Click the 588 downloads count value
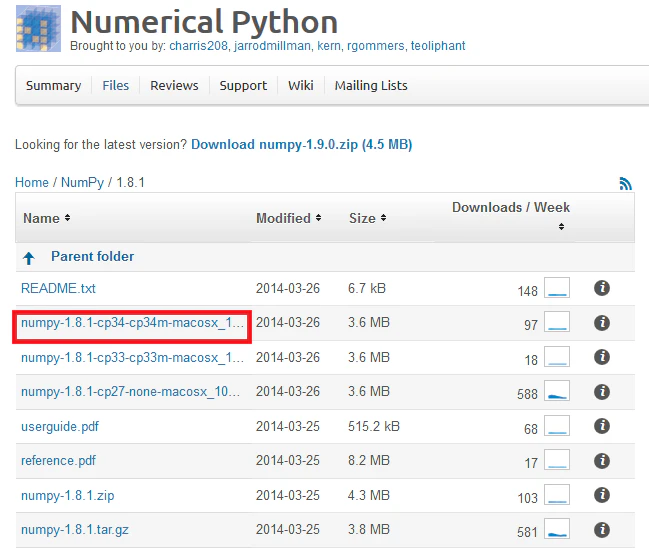Viewport: 649px width, 549px height. coord(527,394)
